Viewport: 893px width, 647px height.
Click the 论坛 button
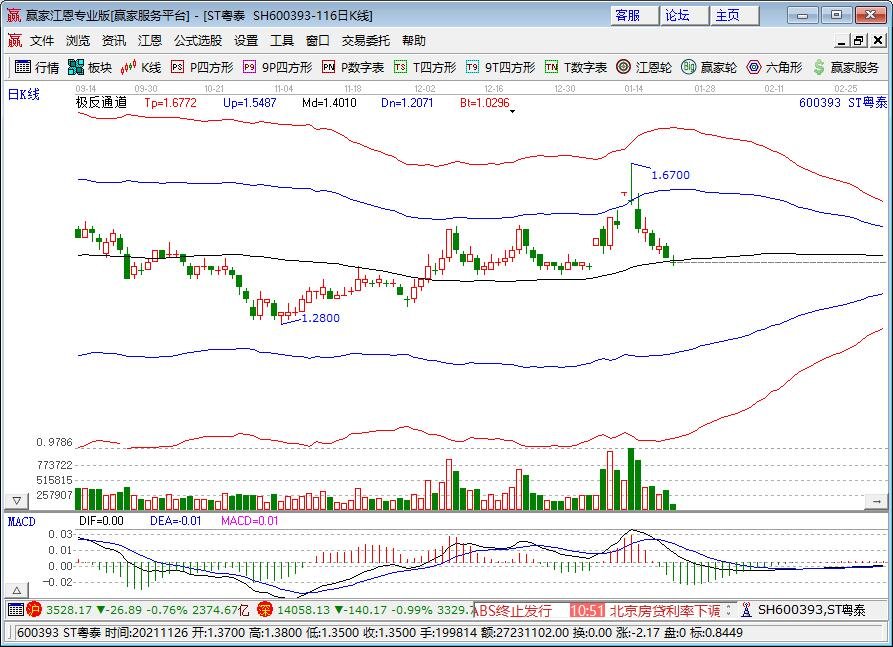pos(685,15)
